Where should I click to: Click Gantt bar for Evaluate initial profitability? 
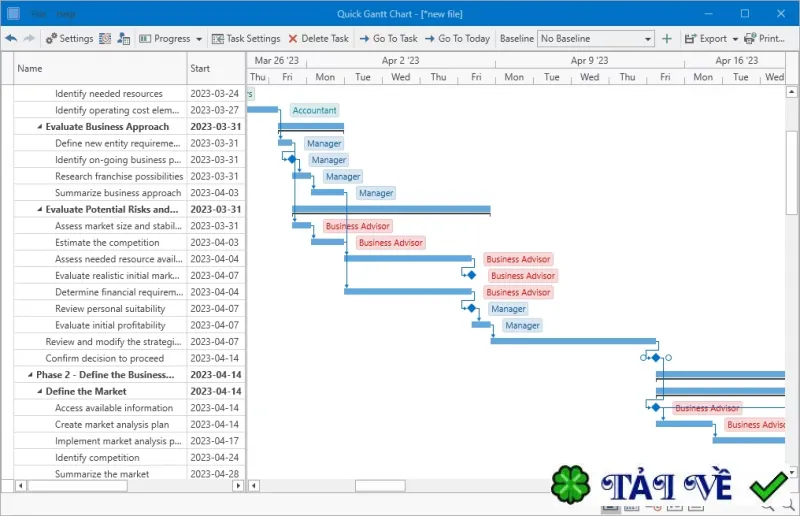click(481, 325)
